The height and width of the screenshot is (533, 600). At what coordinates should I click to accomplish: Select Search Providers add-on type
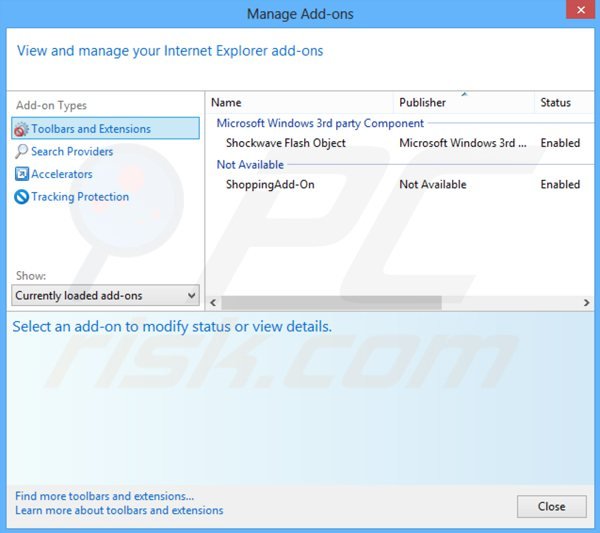72,152
